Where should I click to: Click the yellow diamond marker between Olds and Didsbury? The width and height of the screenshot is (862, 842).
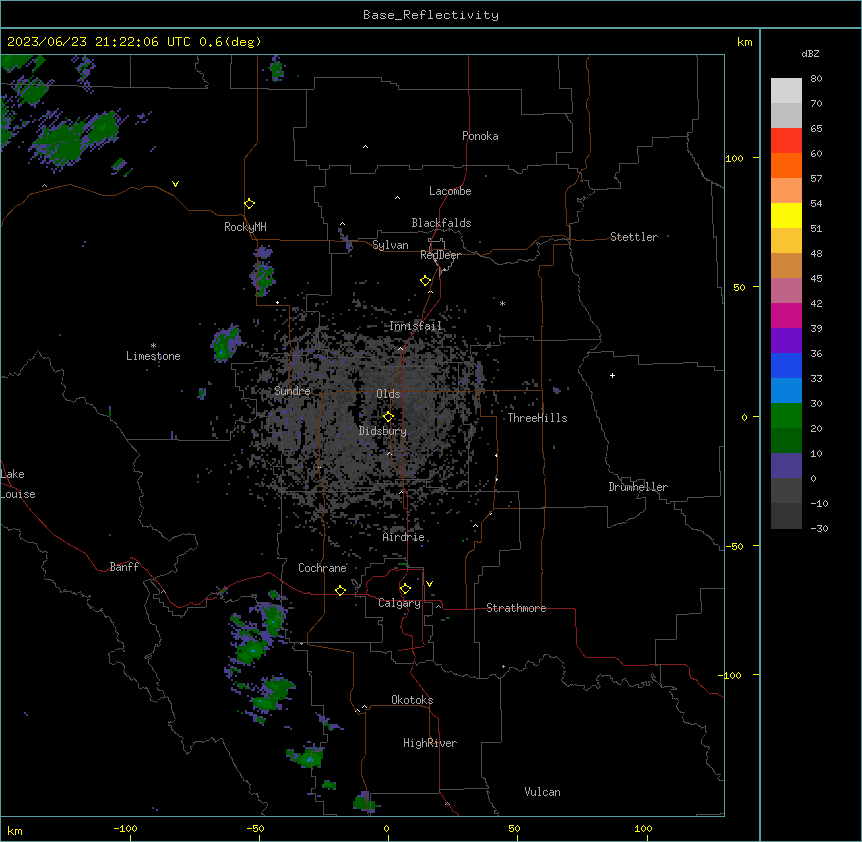pyautogui.click(x=388, y=417)
